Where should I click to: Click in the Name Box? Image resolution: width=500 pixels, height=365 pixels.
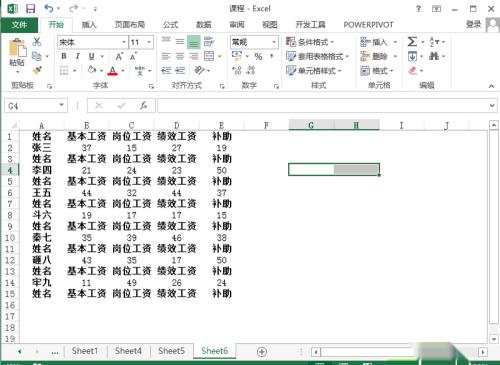[32, 106]
